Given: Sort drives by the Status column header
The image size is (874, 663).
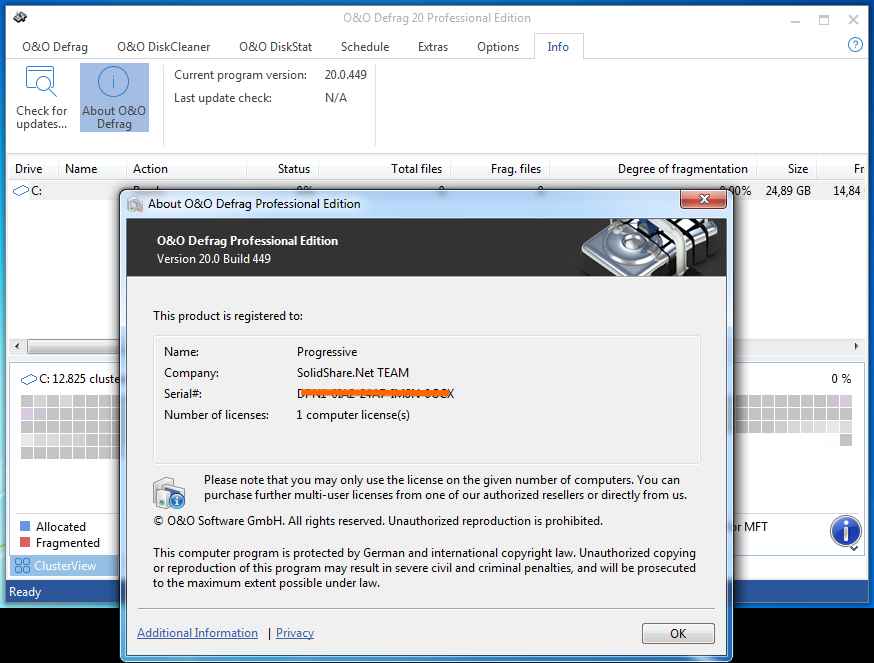Looking at the screenshot, I should pos(293,169).
